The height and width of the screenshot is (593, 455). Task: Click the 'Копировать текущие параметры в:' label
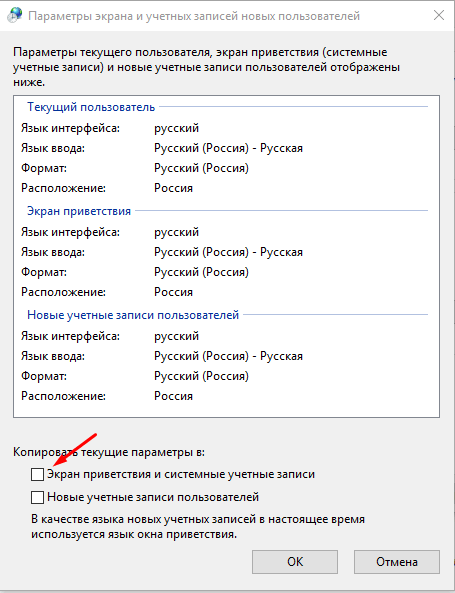coord(109,452)
